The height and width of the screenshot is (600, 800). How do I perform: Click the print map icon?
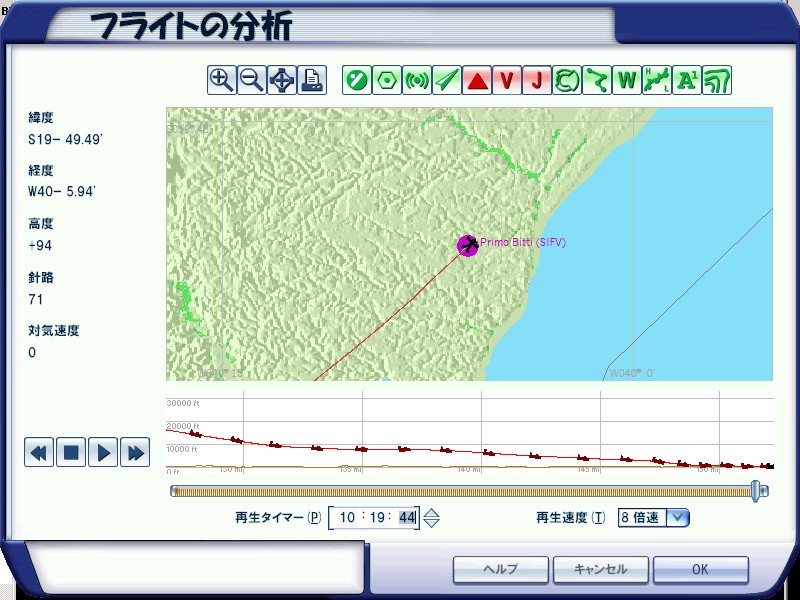click(x=312, y=80)
